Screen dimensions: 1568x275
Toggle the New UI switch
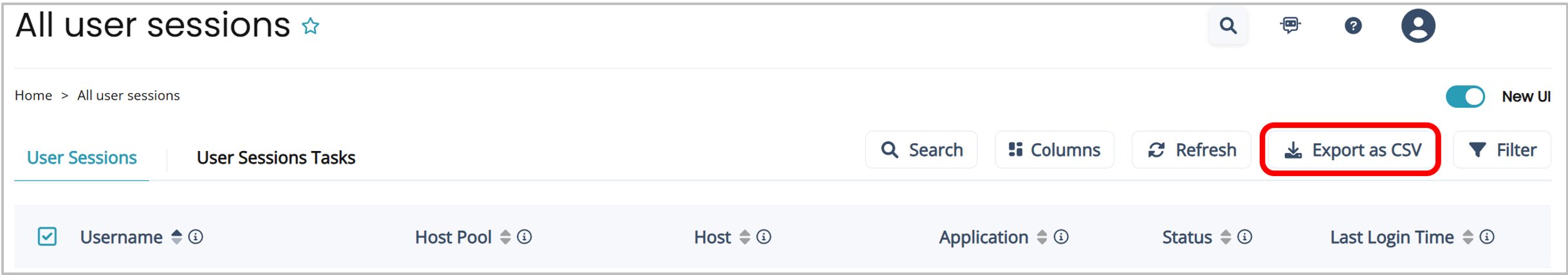1464,96
